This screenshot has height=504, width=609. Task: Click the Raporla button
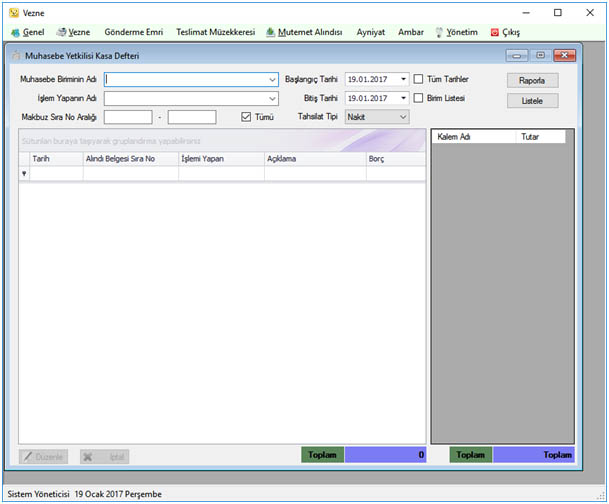(x=532, y=80)
